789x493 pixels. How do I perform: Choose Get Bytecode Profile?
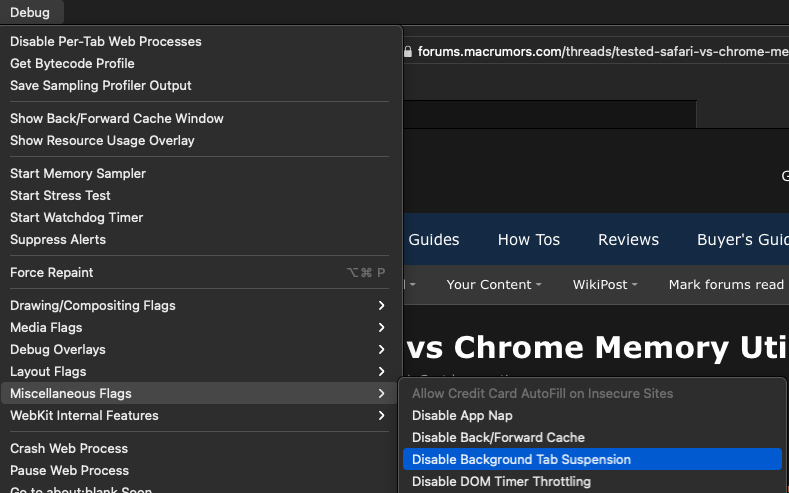[72, 63]
